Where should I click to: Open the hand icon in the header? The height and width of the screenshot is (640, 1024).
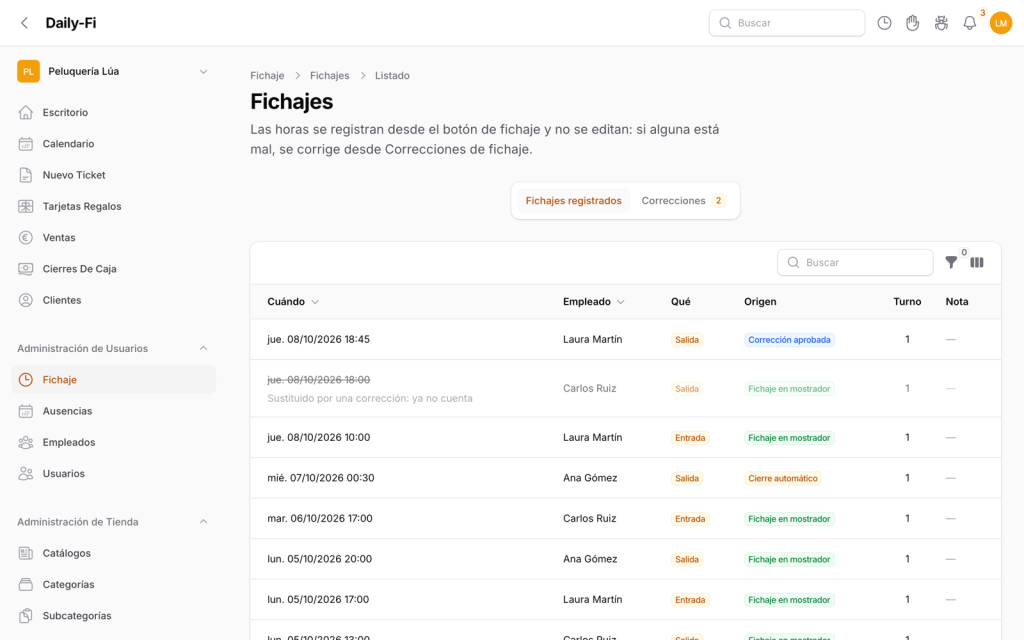pyautogui.click(x=912, y=23)
